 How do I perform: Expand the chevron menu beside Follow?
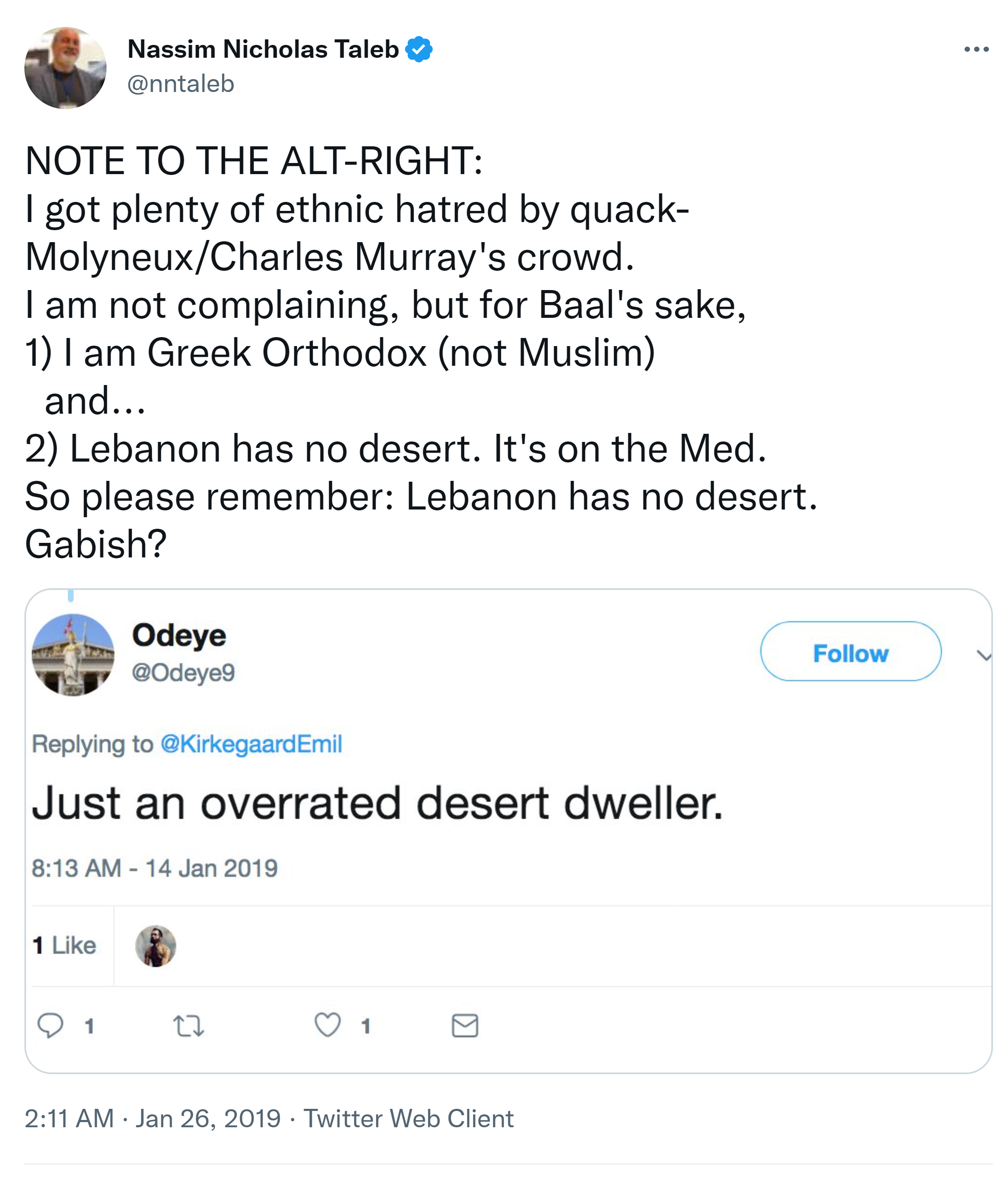(x=984, y=655)
